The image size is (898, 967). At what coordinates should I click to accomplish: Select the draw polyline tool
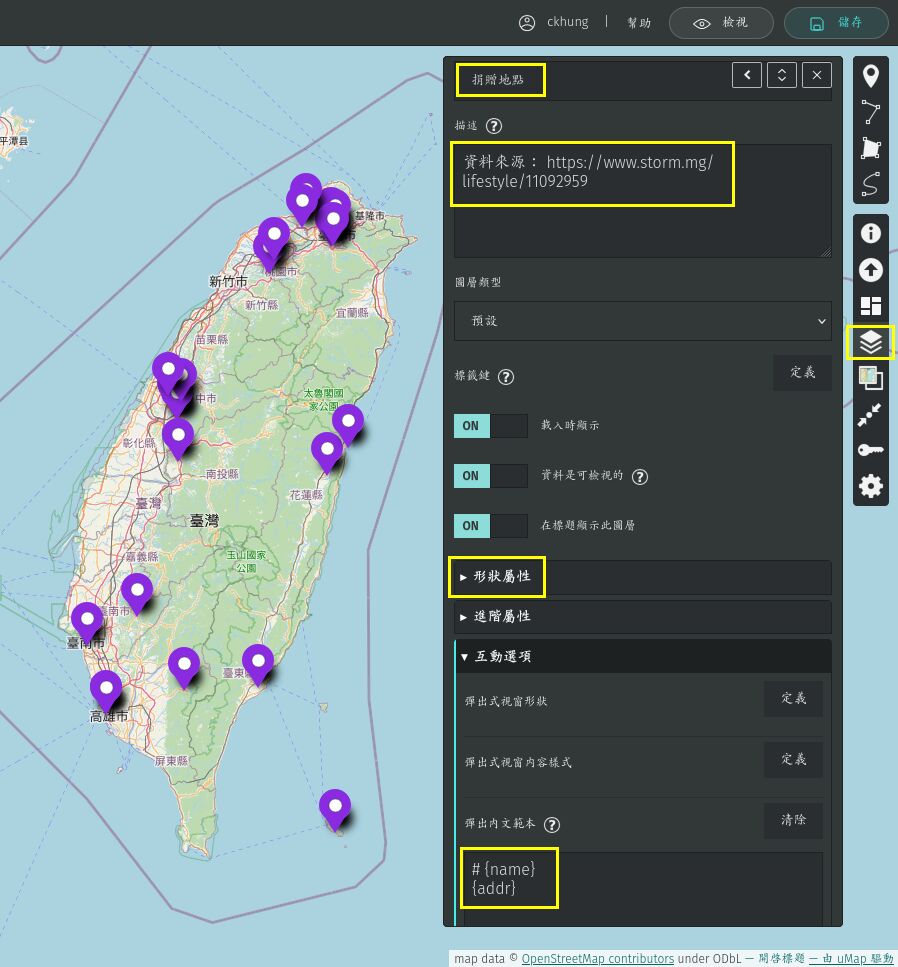point(871,112)
